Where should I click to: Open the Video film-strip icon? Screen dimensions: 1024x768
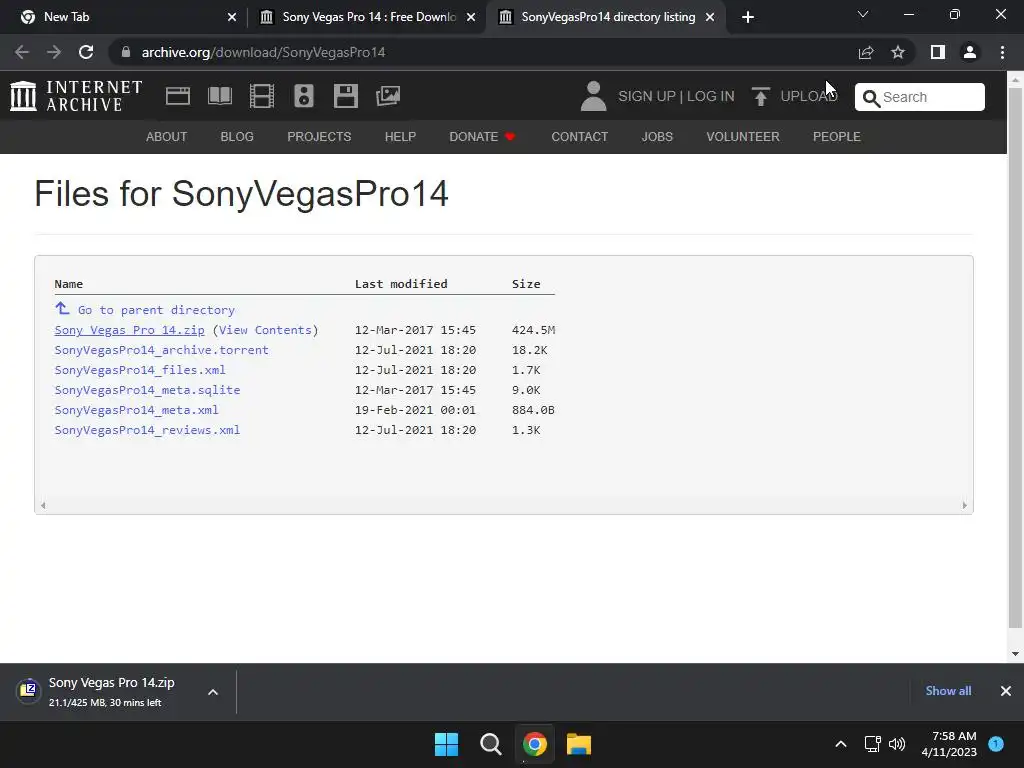(x=262, y=96)
